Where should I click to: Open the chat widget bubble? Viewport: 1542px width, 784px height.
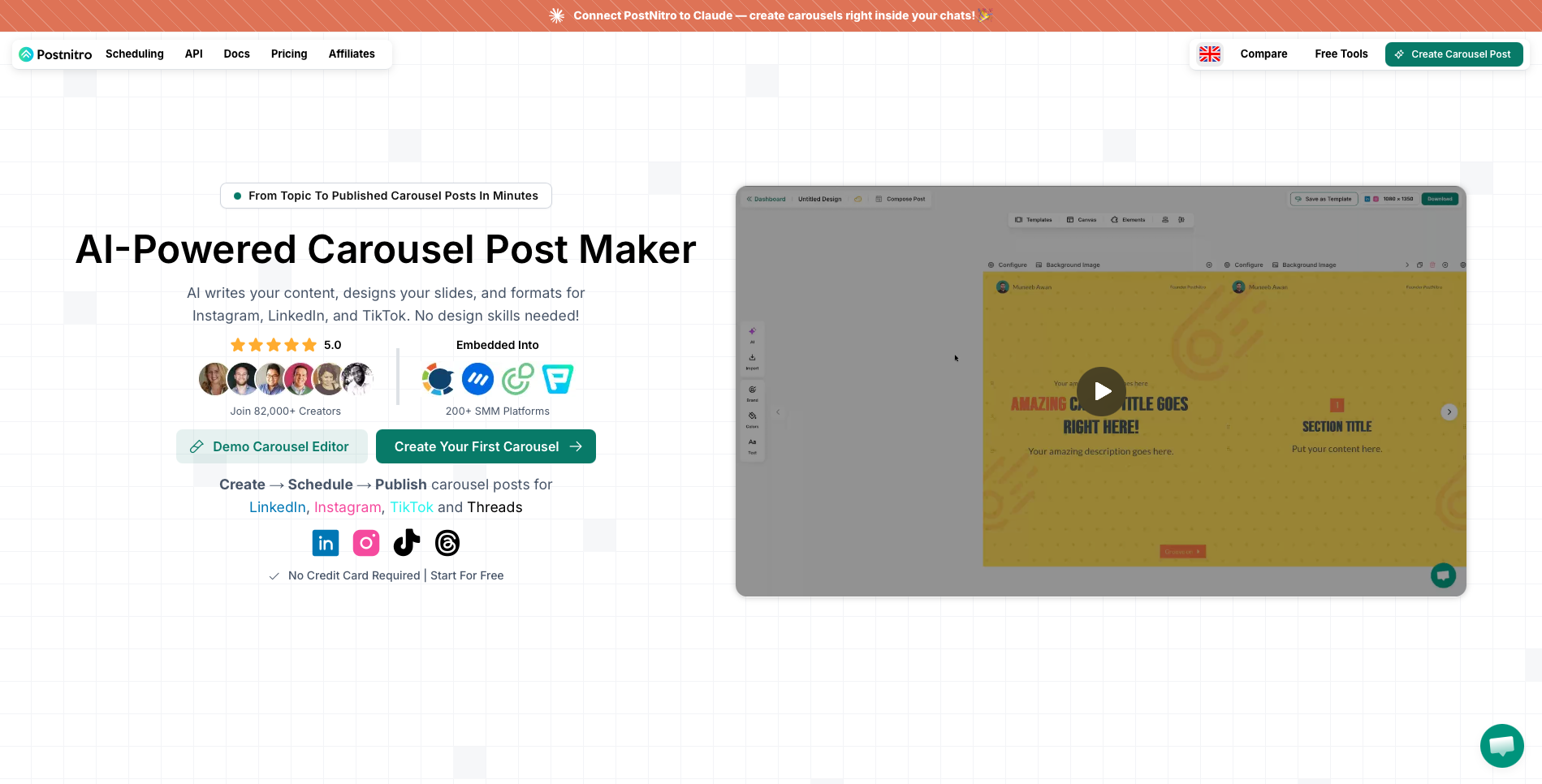click(1501, 745)
